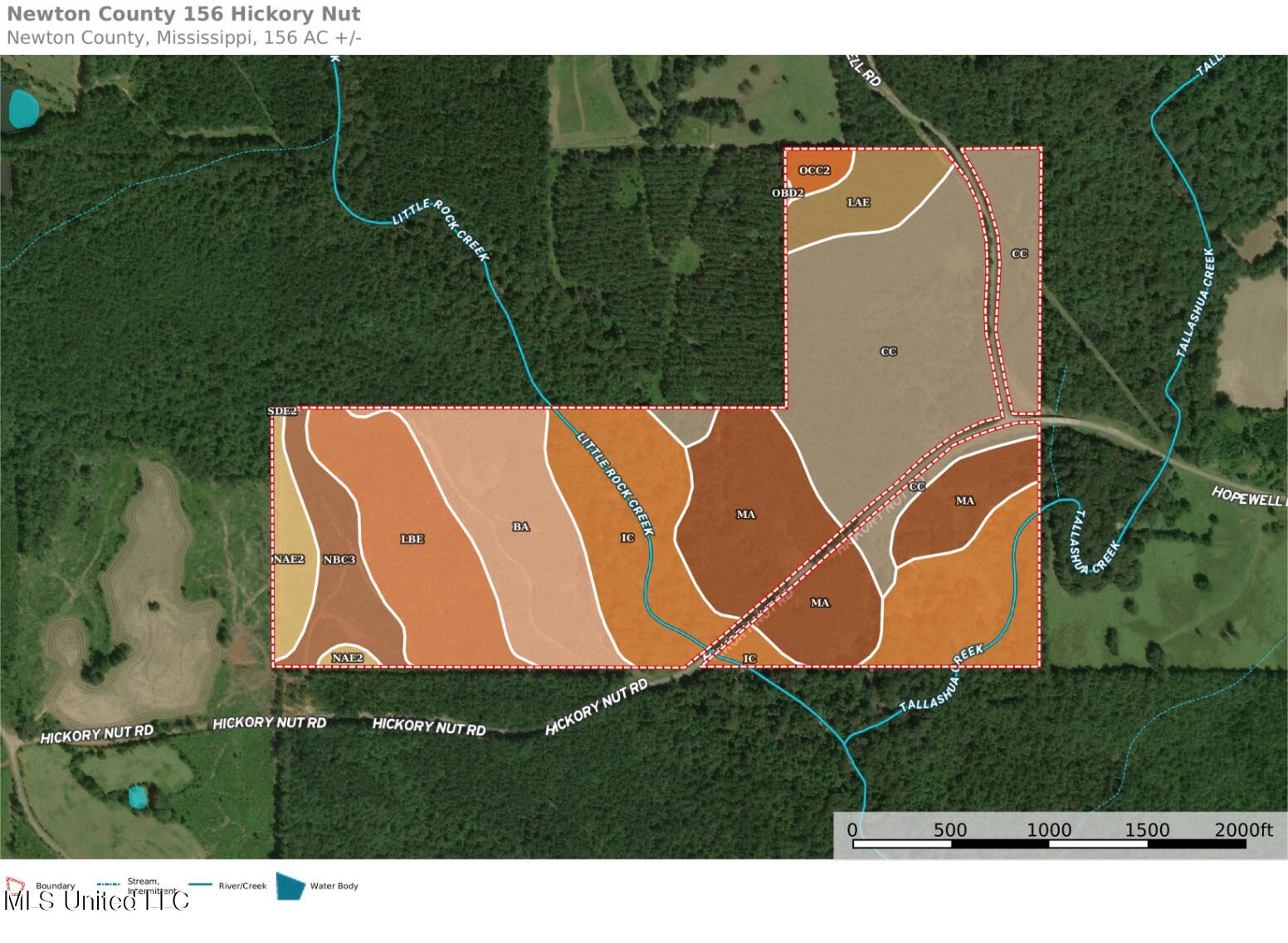
Task: Click the NBC3 soil label
Action: (339, 559)
